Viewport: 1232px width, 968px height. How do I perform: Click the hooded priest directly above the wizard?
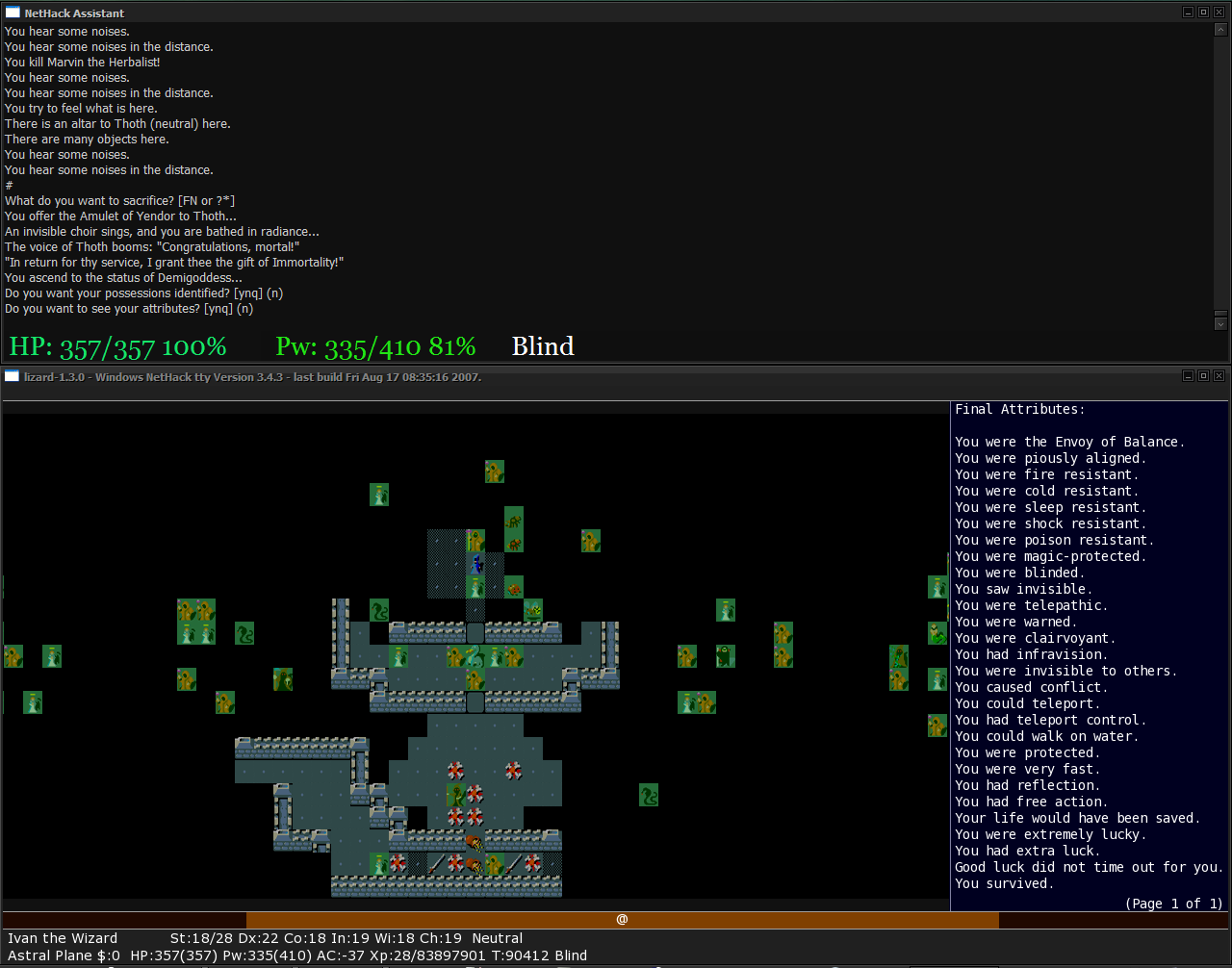click(475, 541)
